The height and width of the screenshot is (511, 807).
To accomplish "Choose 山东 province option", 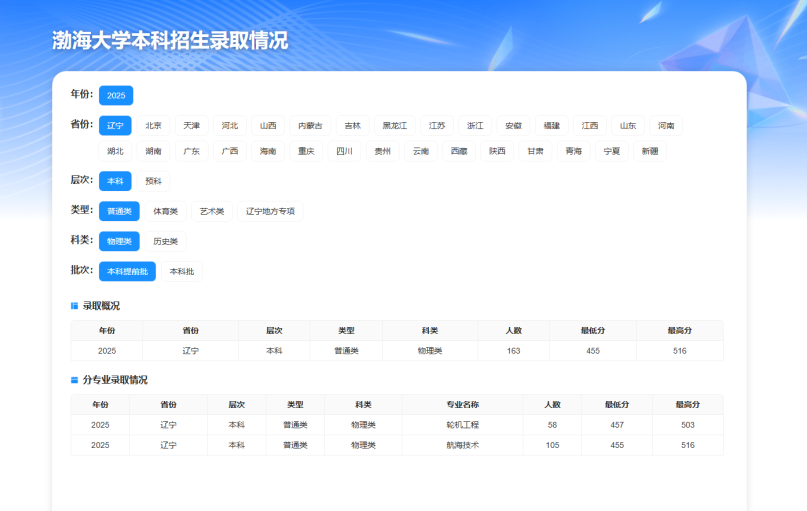I will coord(628,126).
